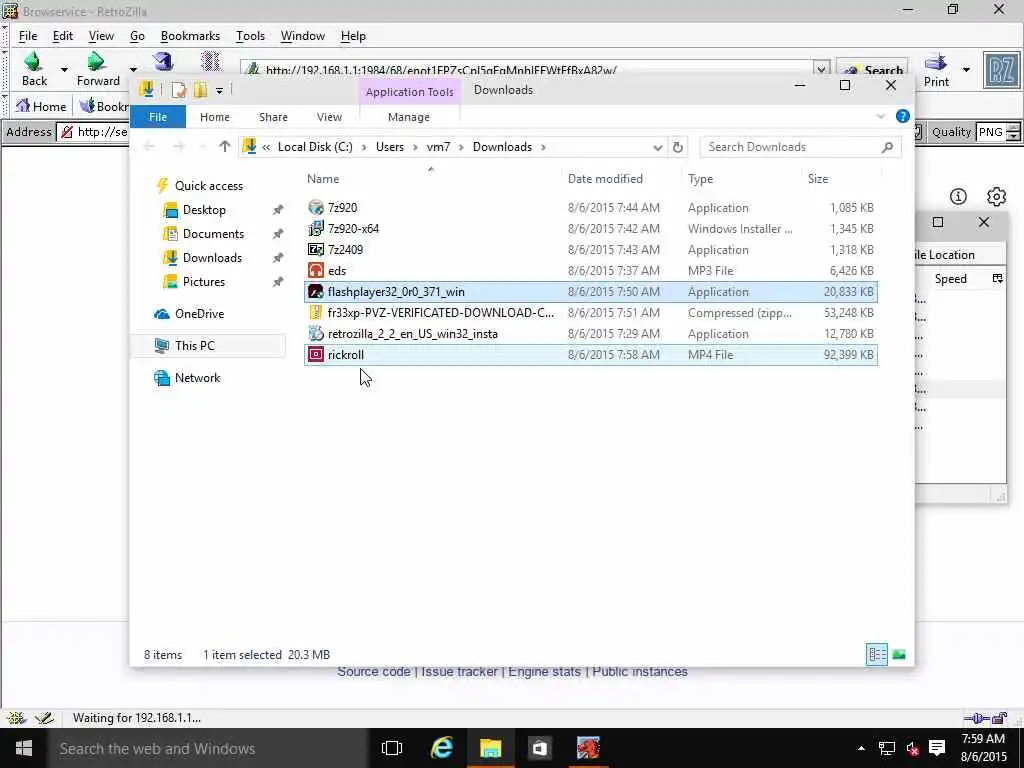1024x768 pixels.
Task: Click the Windows Start button
Action: click(24, 748)
